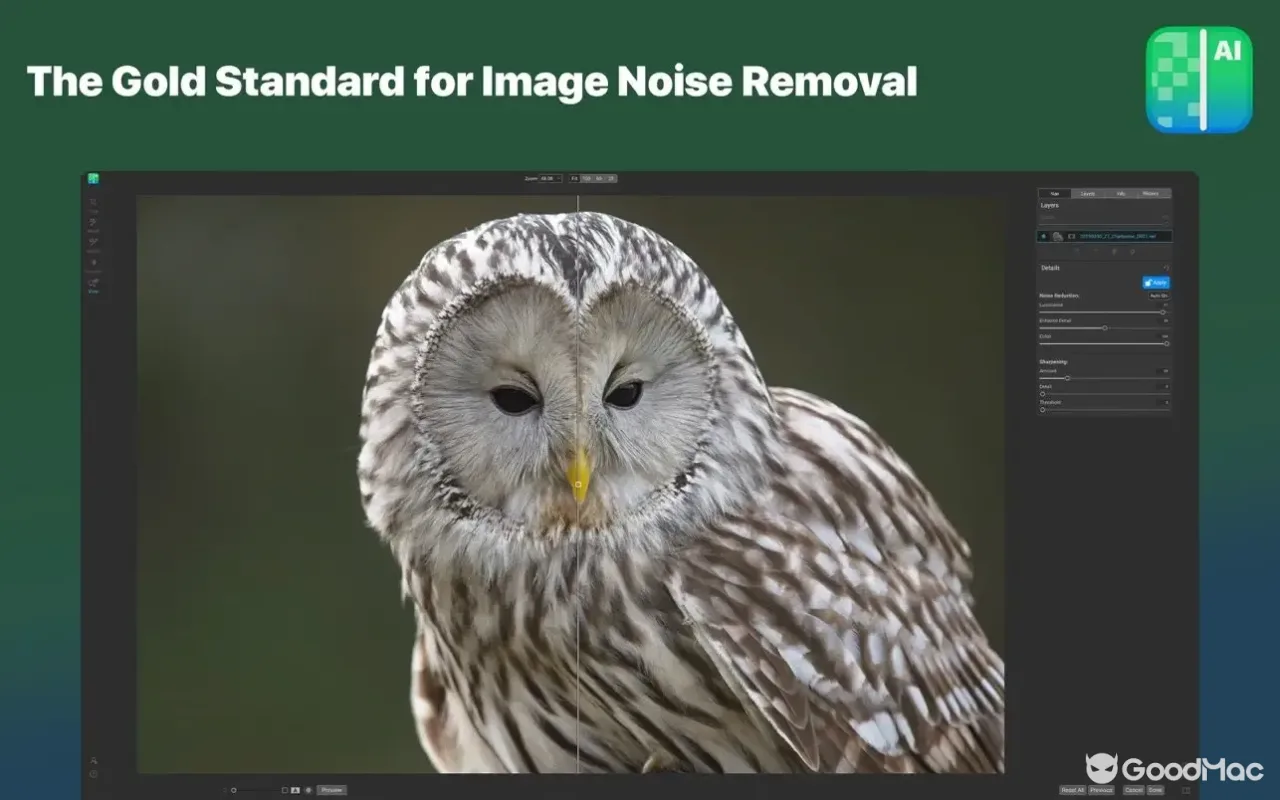Click the help icon below the account icon
Screen dimensions: 1280x800
pos(93,774)
